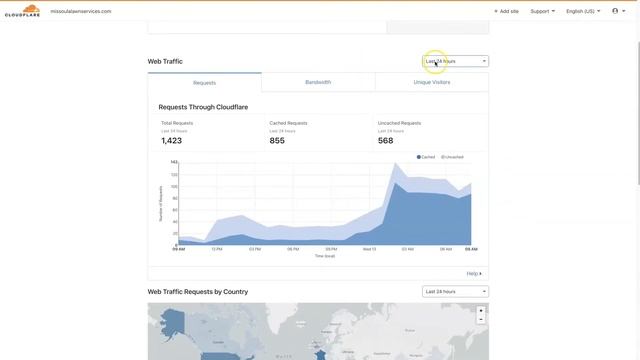Select the Cached Requests value 855
Image resolution: width=640 pixels, height=360 pixels.
coord(277,140)
